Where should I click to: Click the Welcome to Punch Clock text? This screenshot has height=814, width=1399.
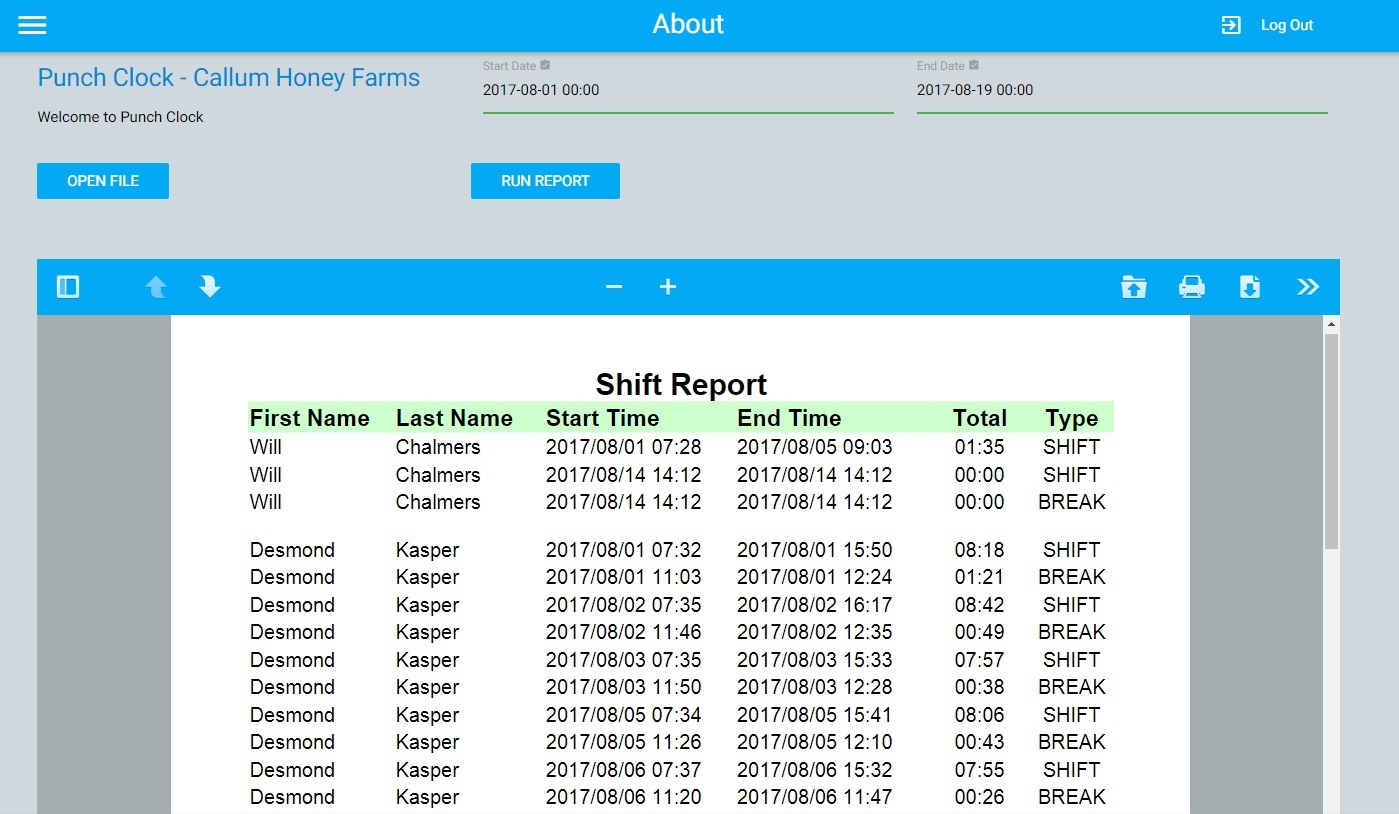[120, 117]
